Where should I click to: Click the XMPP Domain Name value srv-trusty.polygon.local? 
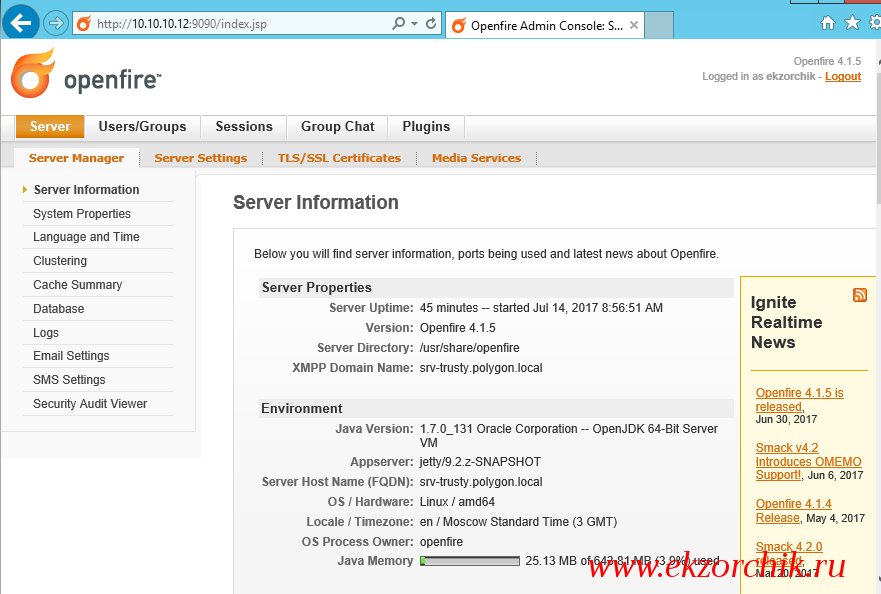coord(481,368)
